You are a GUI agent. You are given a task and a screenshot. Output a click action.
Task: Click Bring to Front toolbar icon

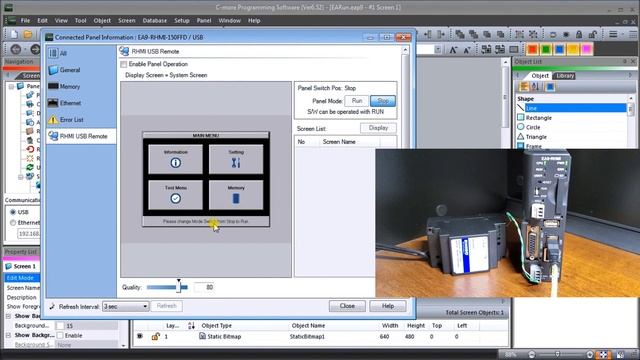tap(460, 35)
